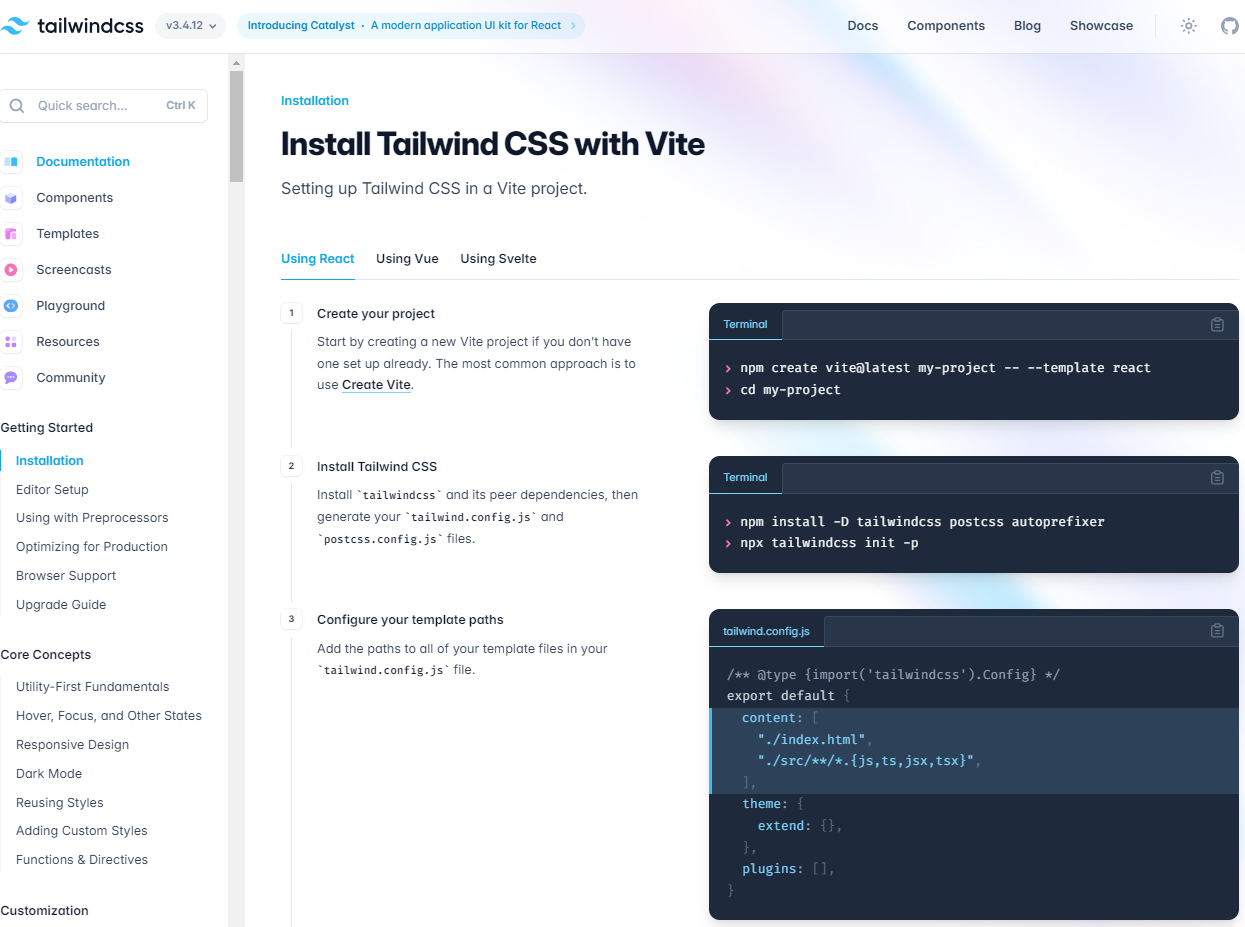Open the v3.4.12 version dropdown
Image resolution: width=1245 pixels, height=927 pixels.
coord(190,26)
